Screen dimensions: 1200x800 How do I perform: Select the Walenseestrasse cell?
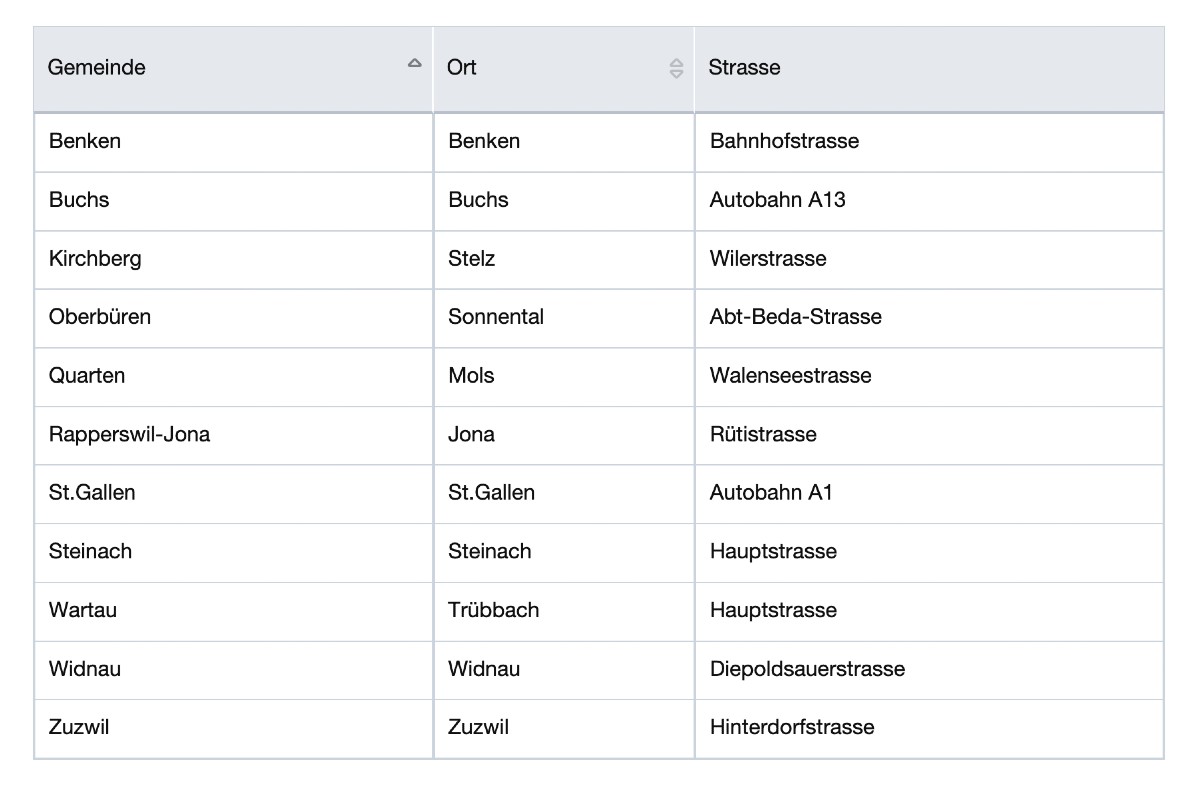coord(929,377)
